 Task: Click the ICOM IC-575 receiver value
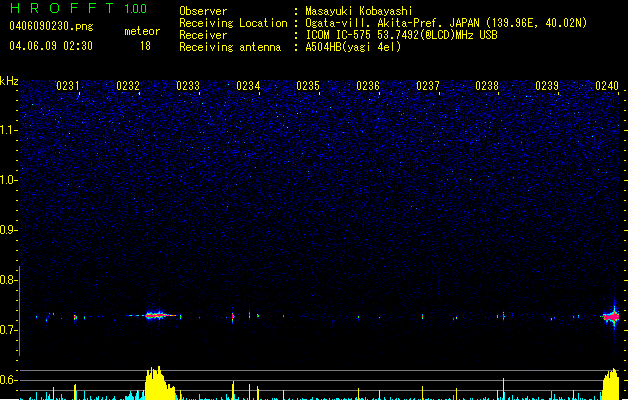point(402,35)
